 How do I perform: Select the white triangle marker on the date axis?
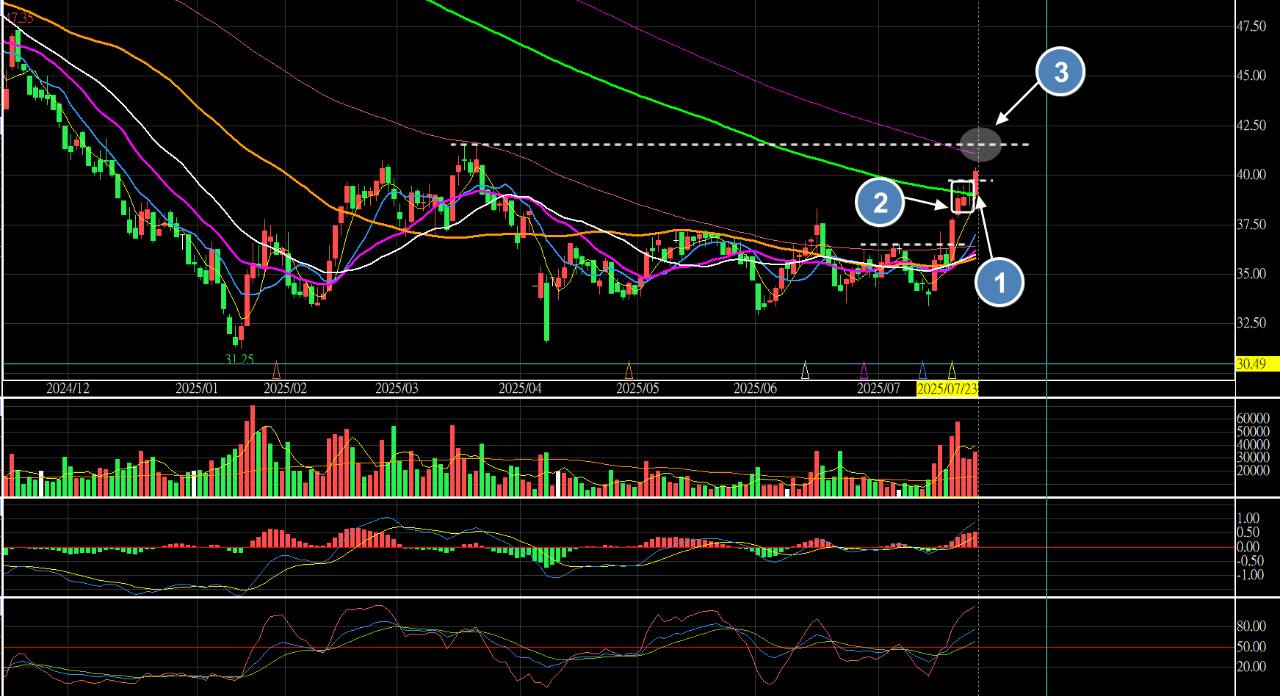click(805, 371)
